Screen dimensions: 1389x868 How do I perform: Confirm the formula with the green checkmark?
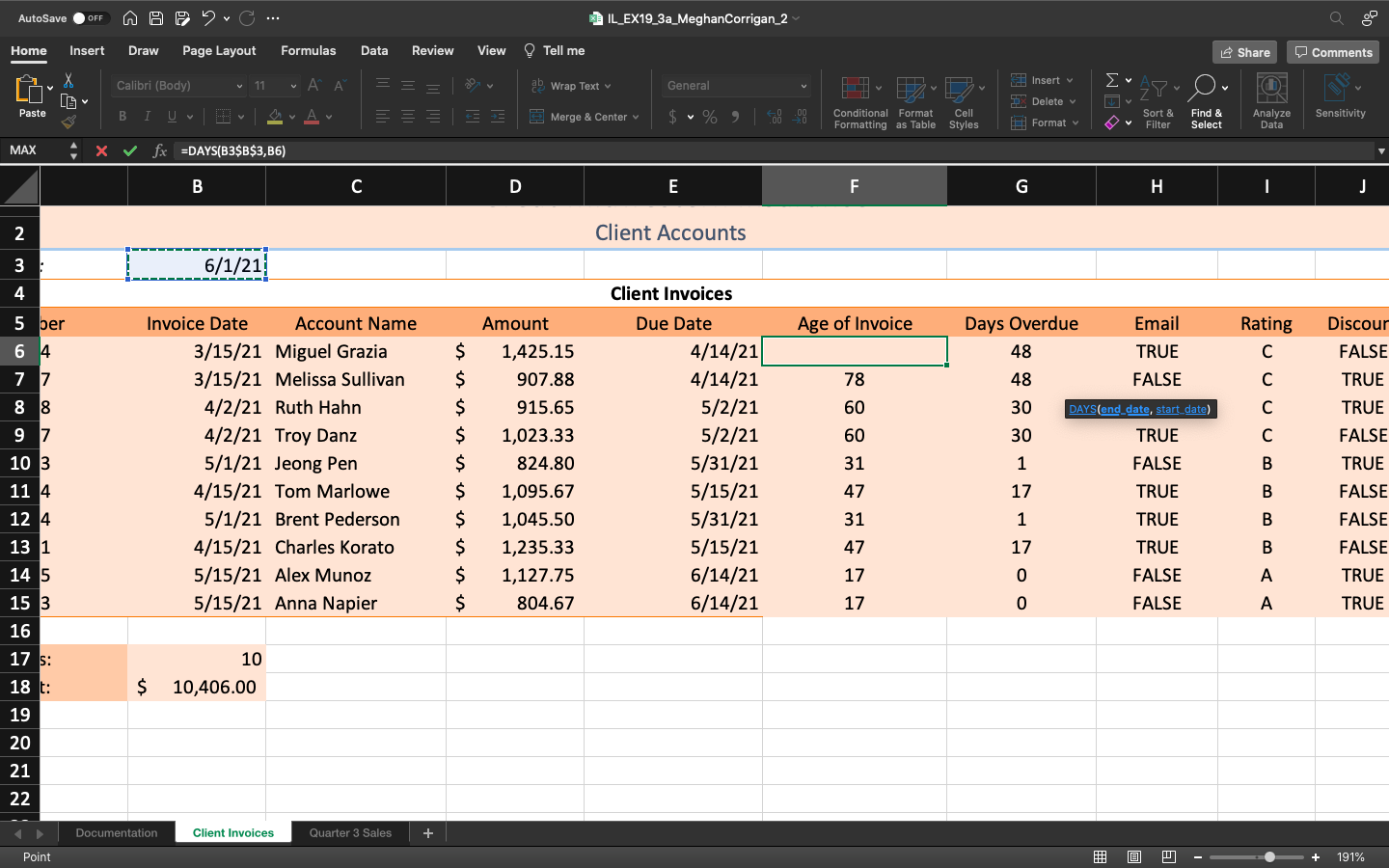click(131, 150)
